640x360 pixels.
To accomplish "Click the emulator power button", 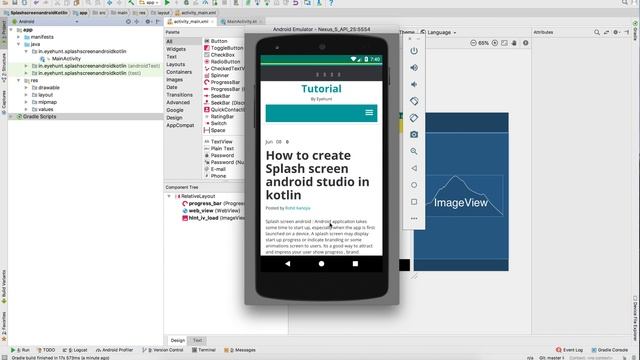I will pos(414,51).
